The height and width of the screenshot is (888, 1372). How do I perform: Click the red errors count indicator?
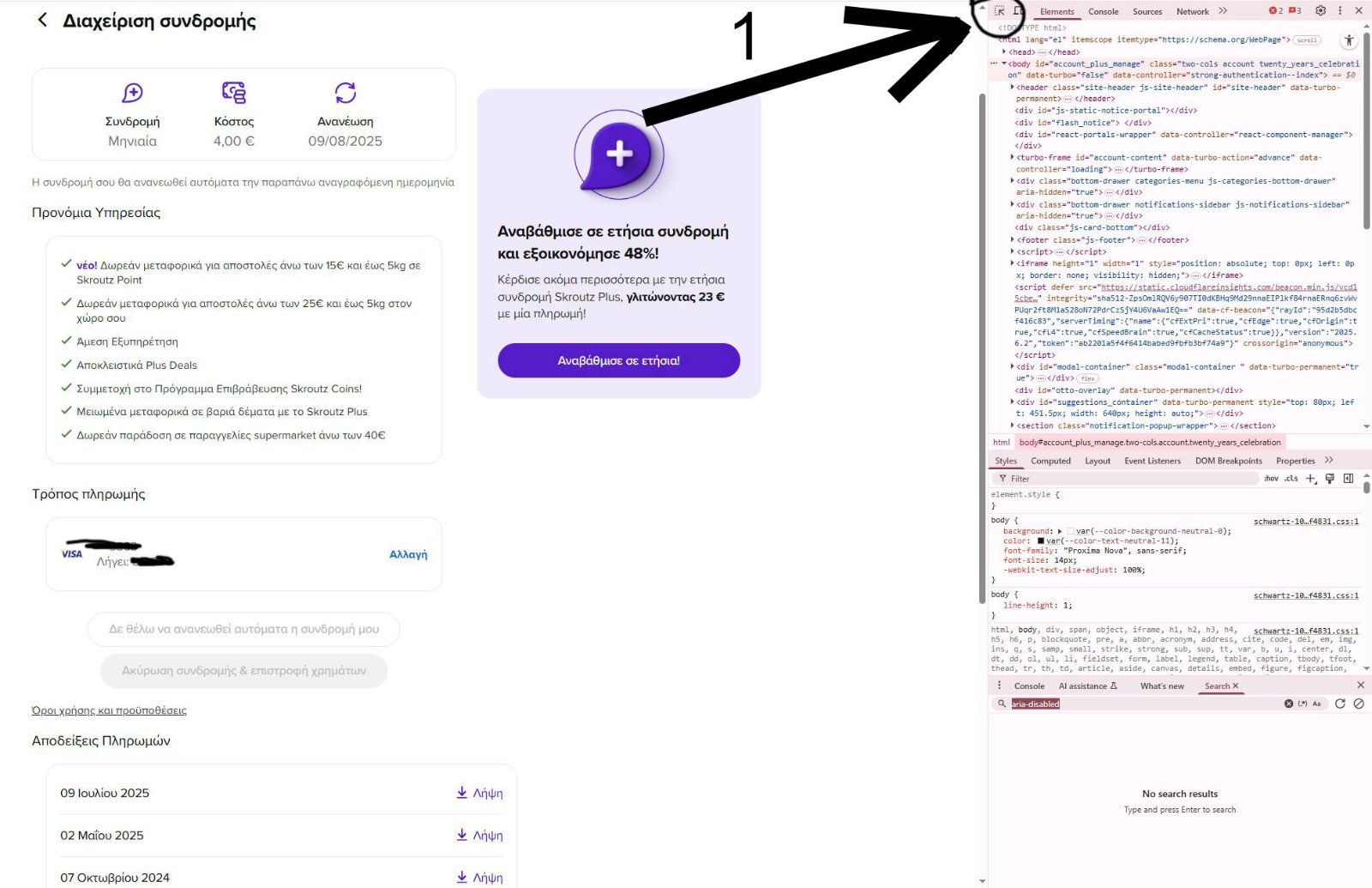(x=1275, y=11)
